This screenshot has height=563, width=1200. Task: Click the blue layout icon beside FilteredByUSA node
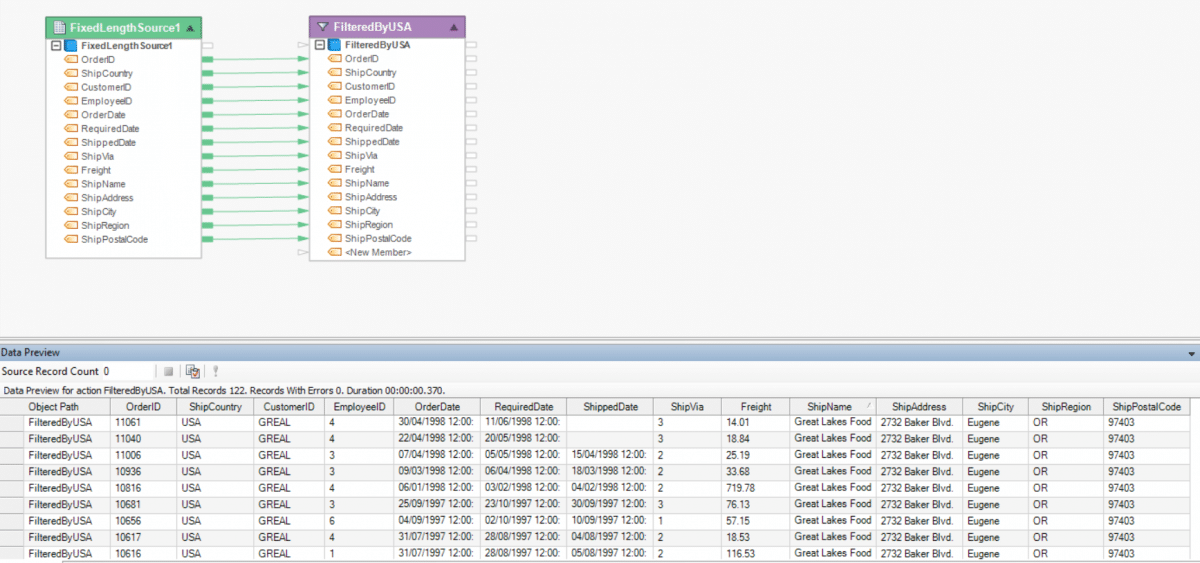(335, 45)
